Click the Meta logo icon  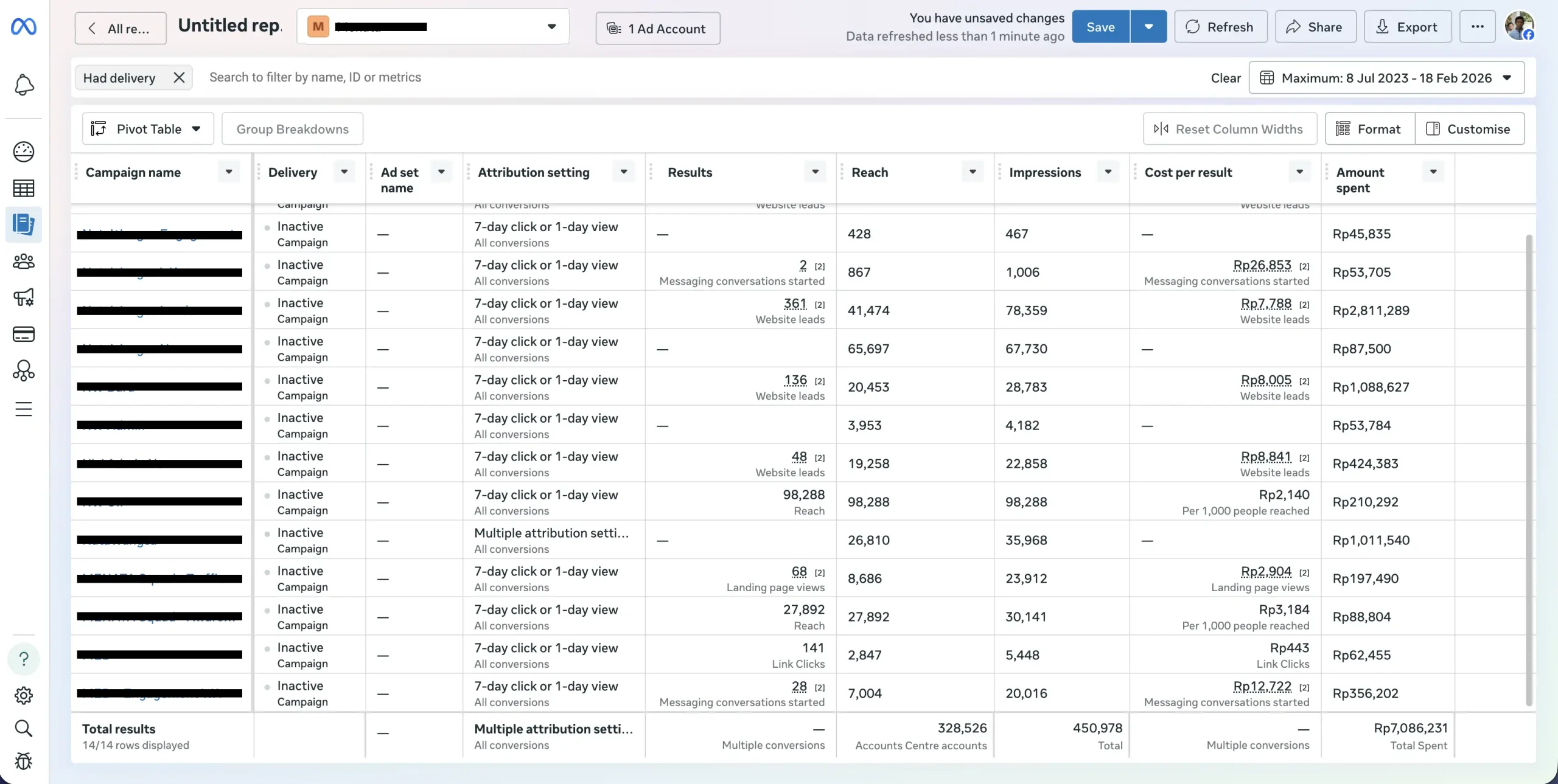tap(24, 27)
